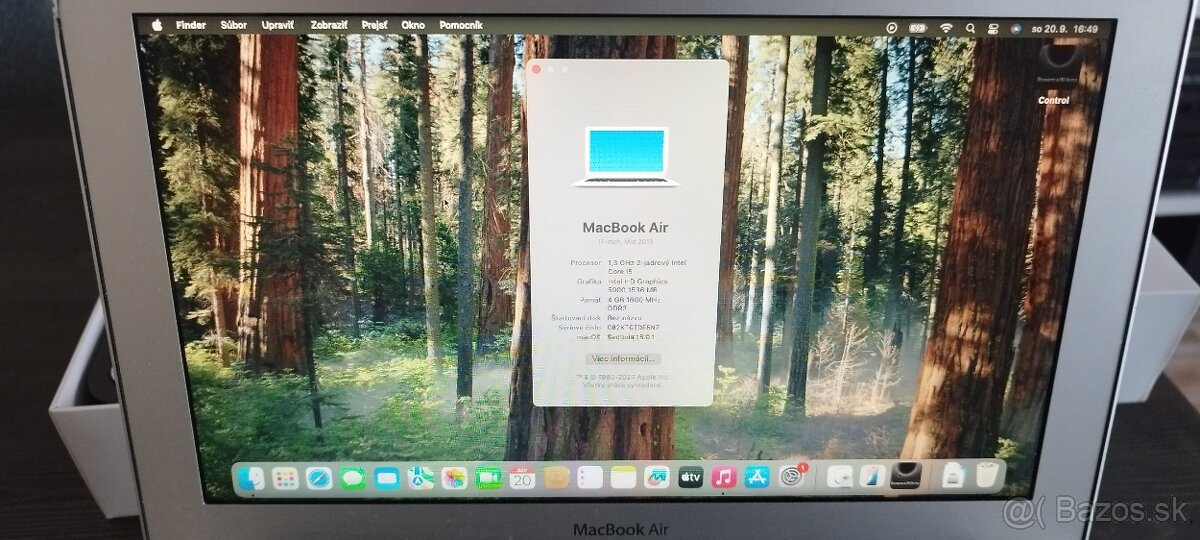Viewport: 1200px width, 540px height.
Task: Open the Apple menu
Action: (x=157, y=24)
